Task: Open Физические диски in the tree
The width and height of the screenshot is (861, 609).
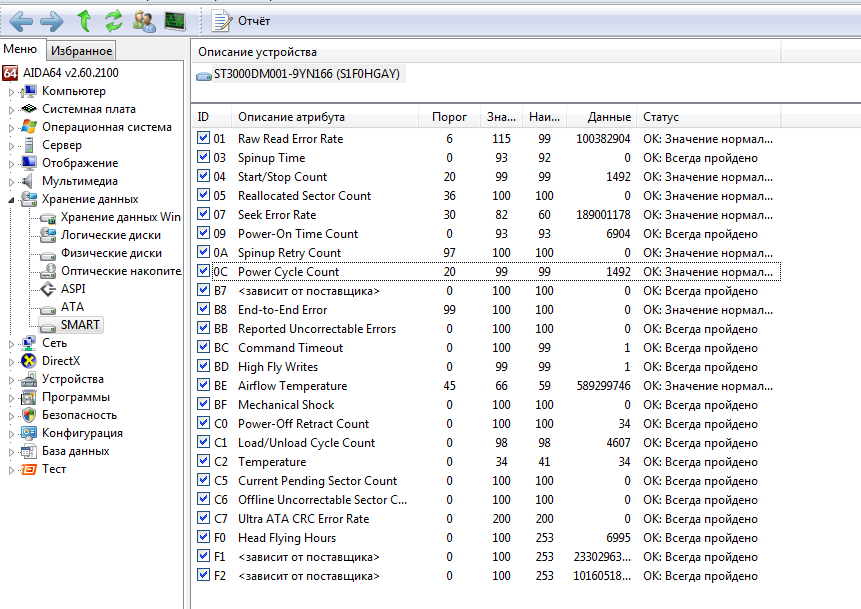Action: click(111, 253)
